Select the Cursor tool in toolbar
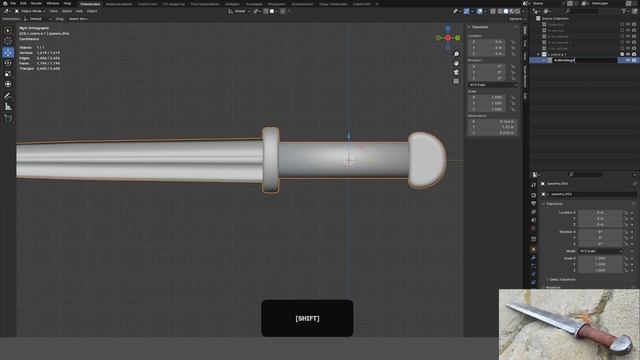The height and width of the screenshot is (360, 640). point(8,41)
